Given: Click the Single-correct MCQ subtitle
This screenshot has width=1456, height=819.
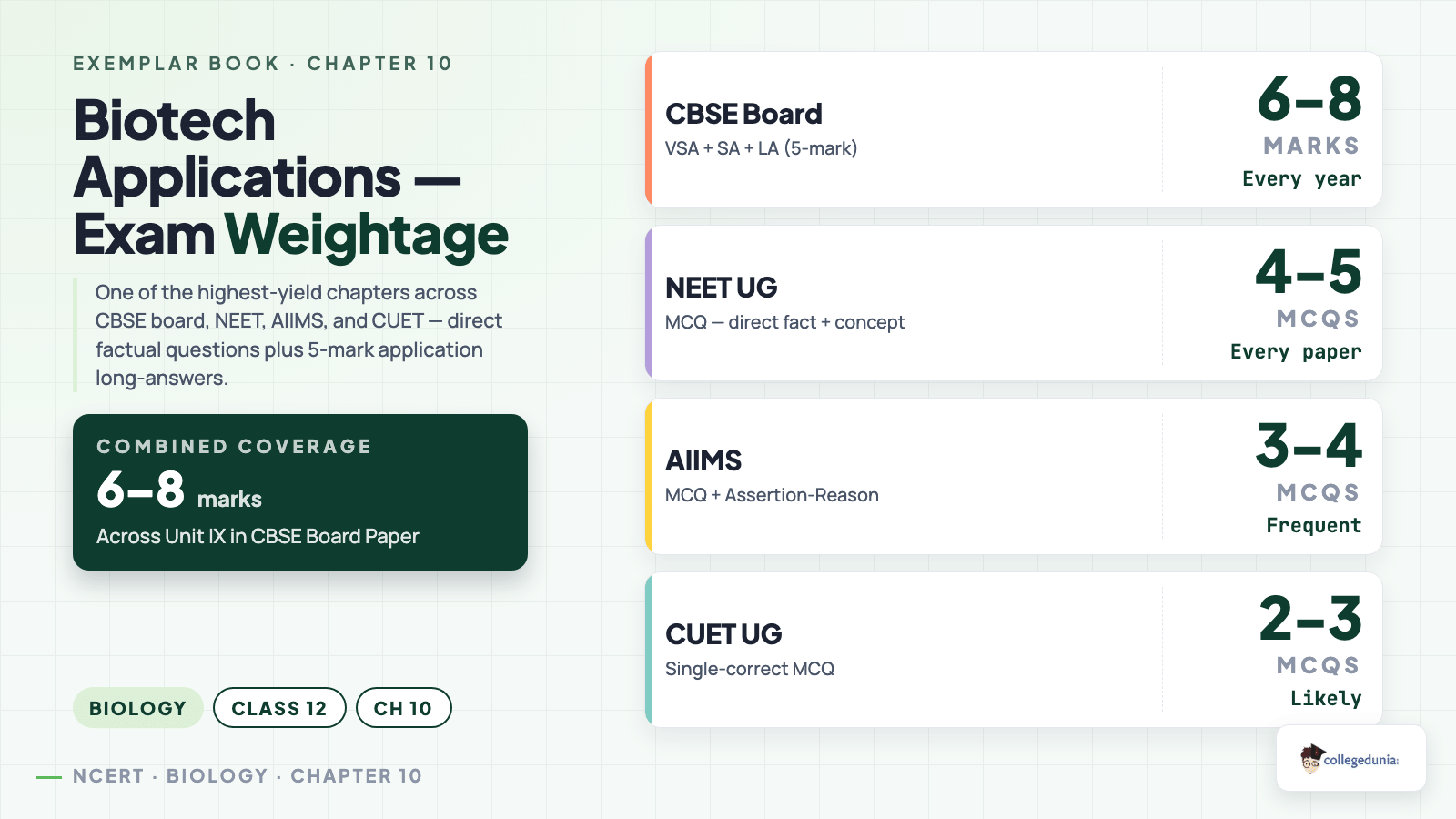Looking at the screenshot, I should [750, 669].
